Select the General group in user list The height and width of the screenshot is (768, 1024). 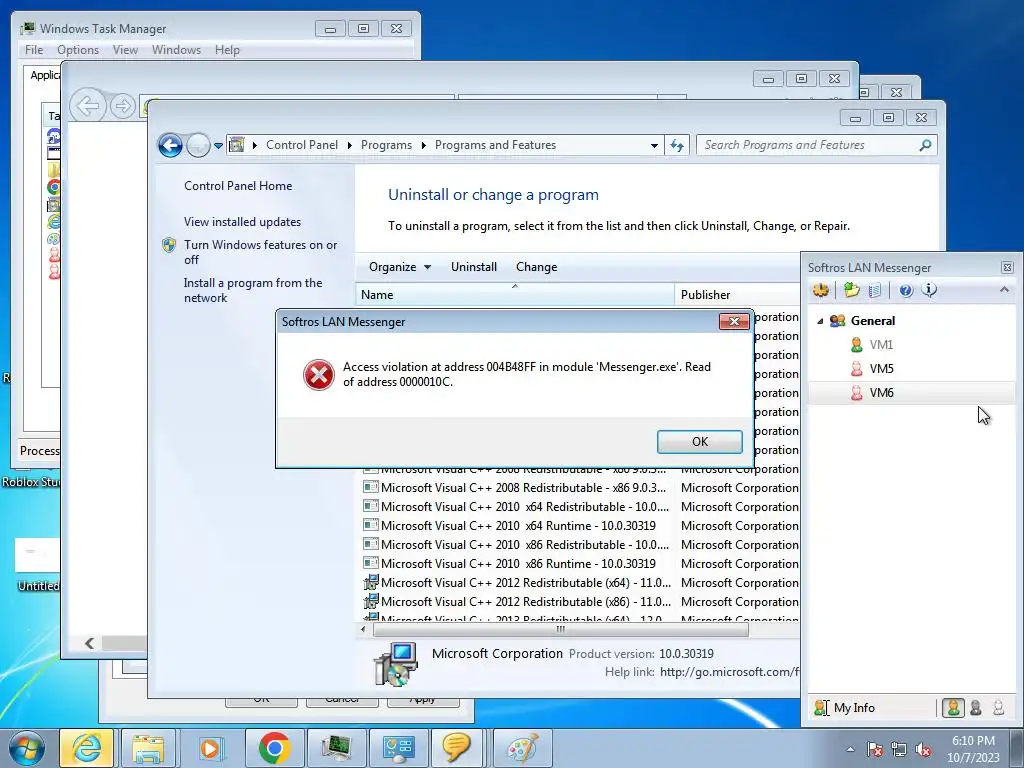point(872,321)
